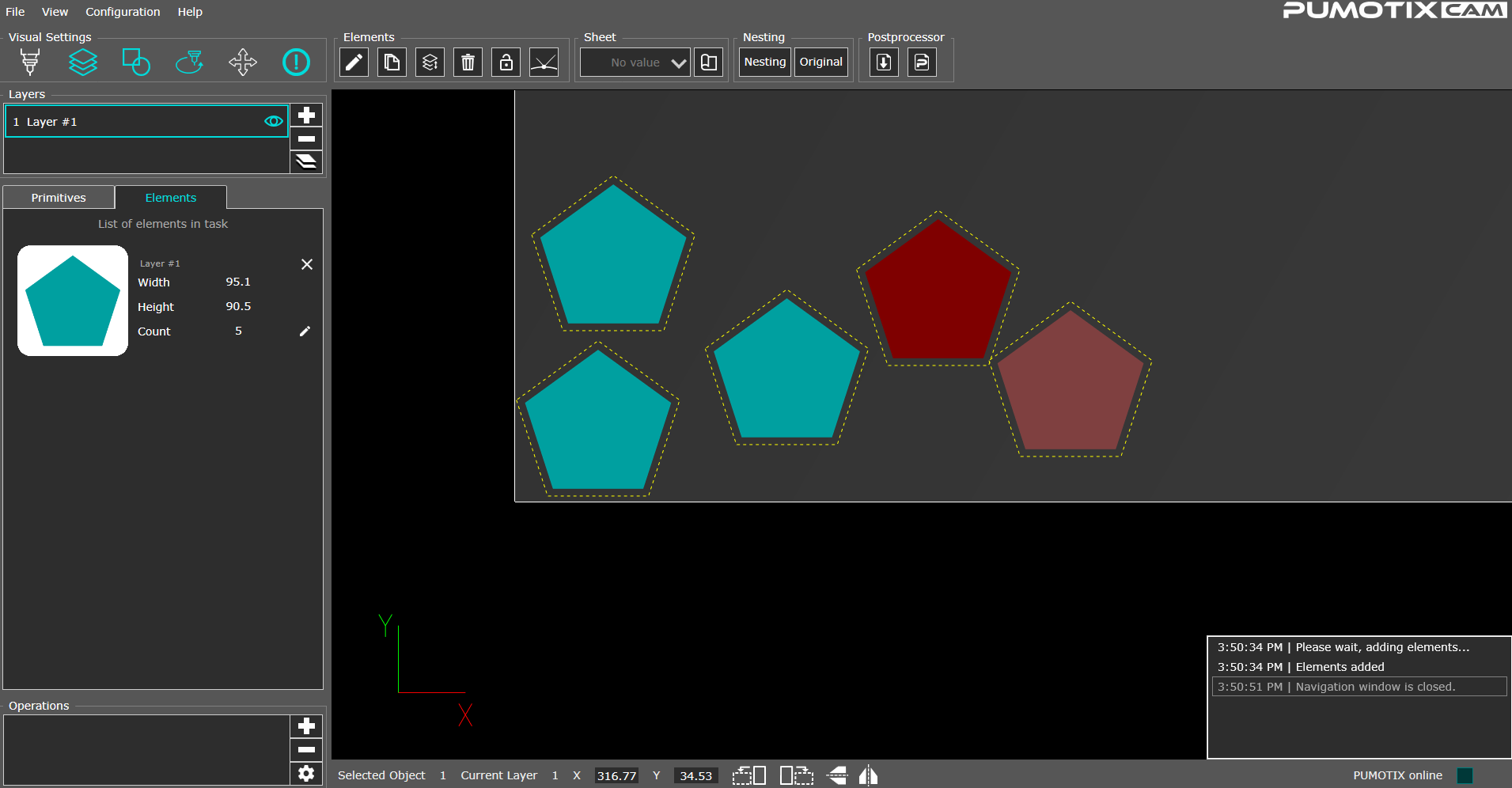This screenshot has width=1512, height=788.
Task: Add an operation with plus button
Action: click(x=306, y=726)
